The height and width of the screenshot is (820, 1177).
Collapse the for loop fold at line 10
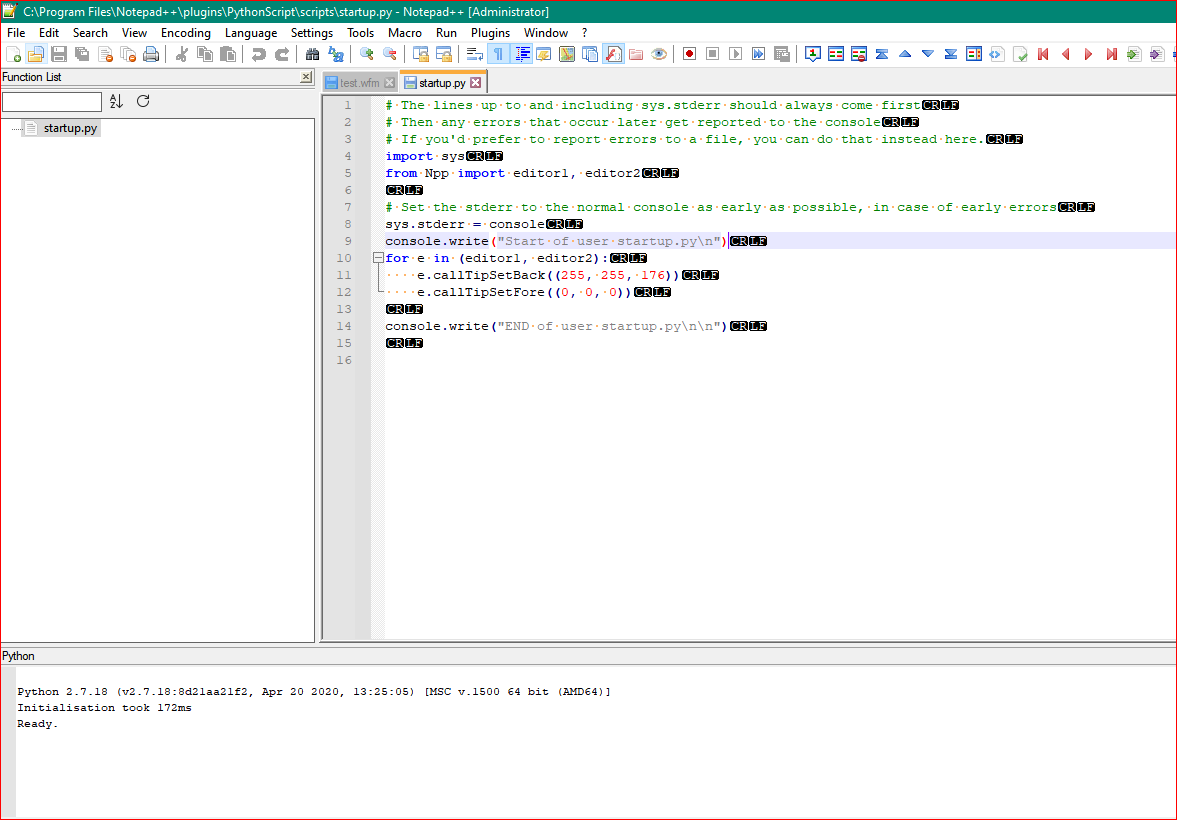coord(381,258)
